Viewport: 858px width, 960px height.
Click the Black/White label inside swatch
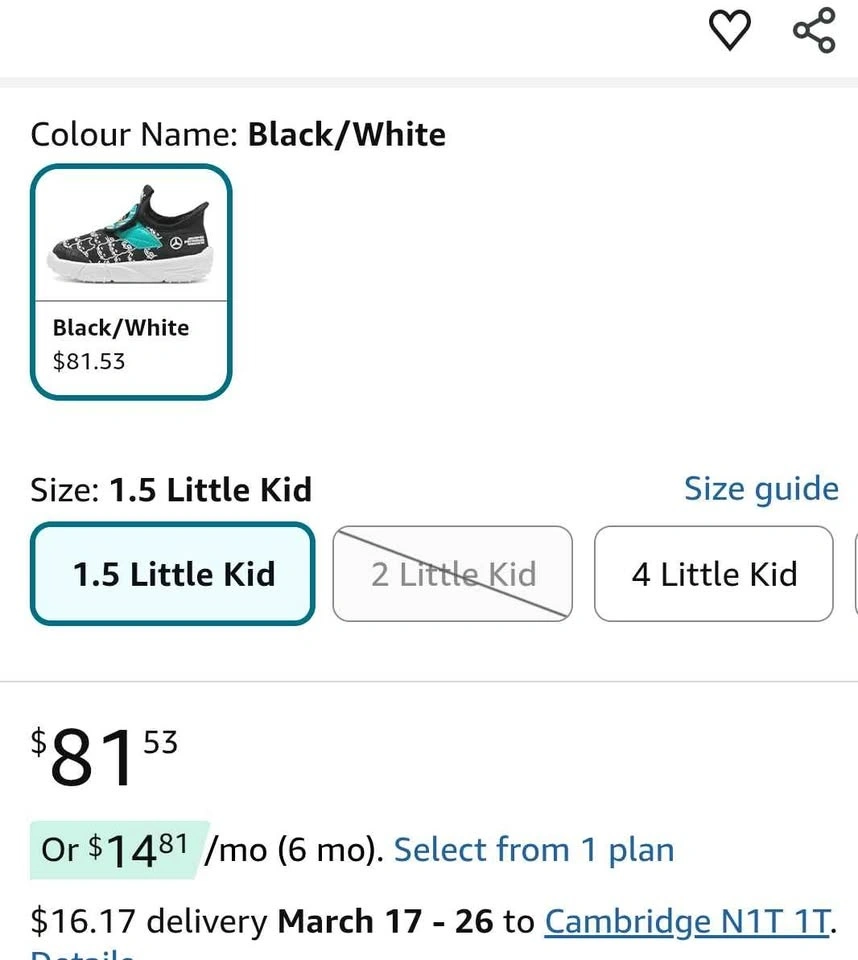pyautogui.click(x=120, y=327)
